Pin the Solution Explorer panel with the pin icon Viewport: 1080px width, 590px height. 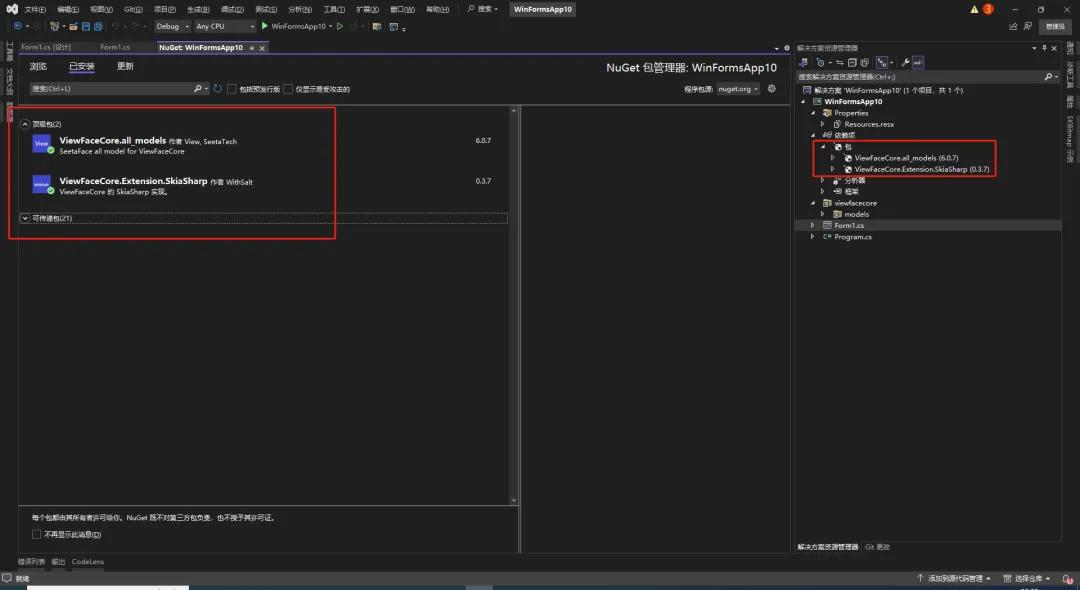[x=1044, y=48]
